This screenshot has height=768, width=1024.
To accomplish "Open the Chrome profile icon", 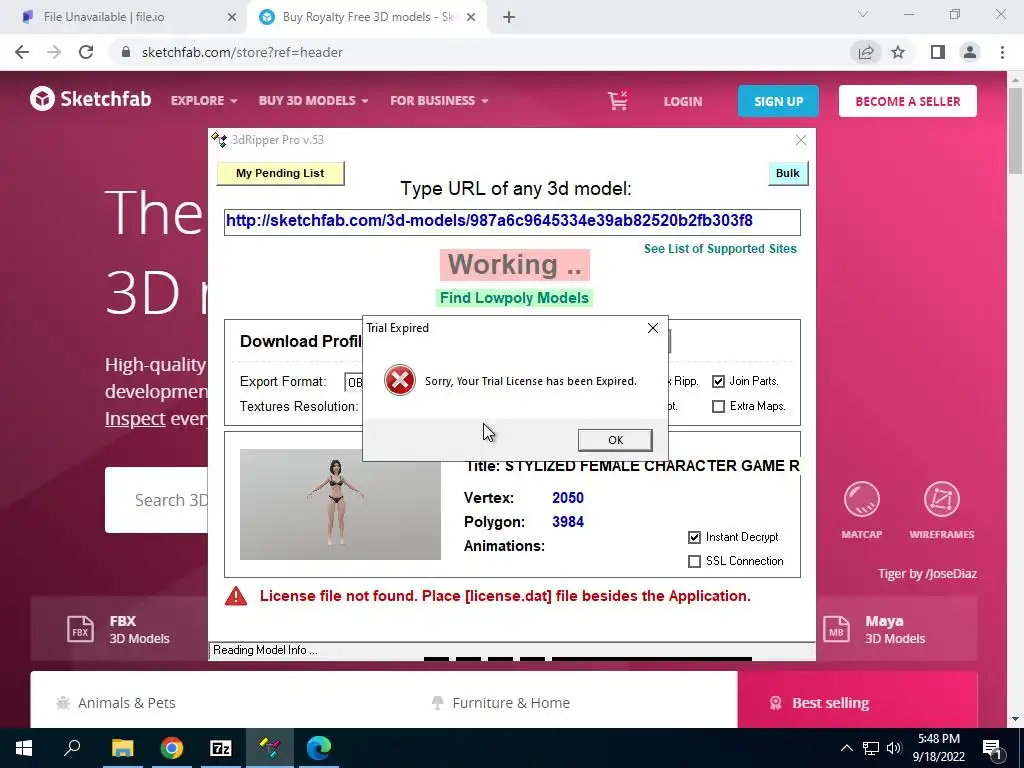I will pos(970,52).
